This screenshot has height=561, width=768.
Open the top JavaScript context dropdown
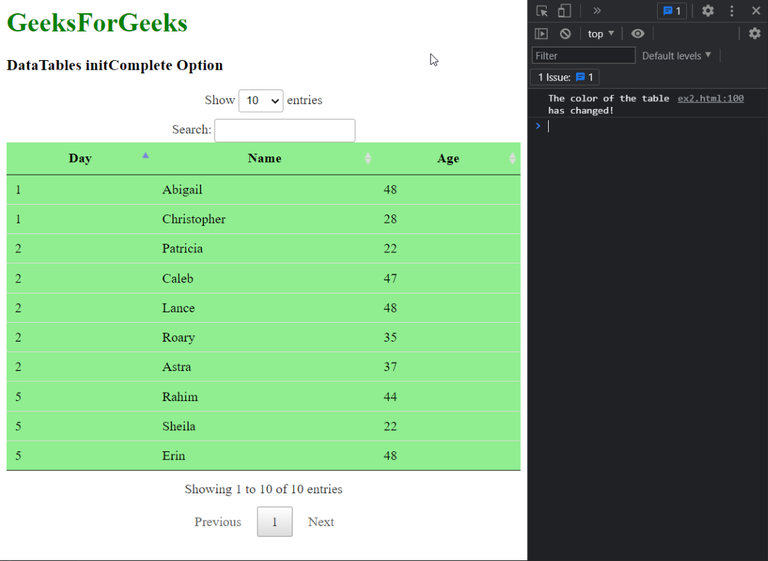(x=600, y=34)
